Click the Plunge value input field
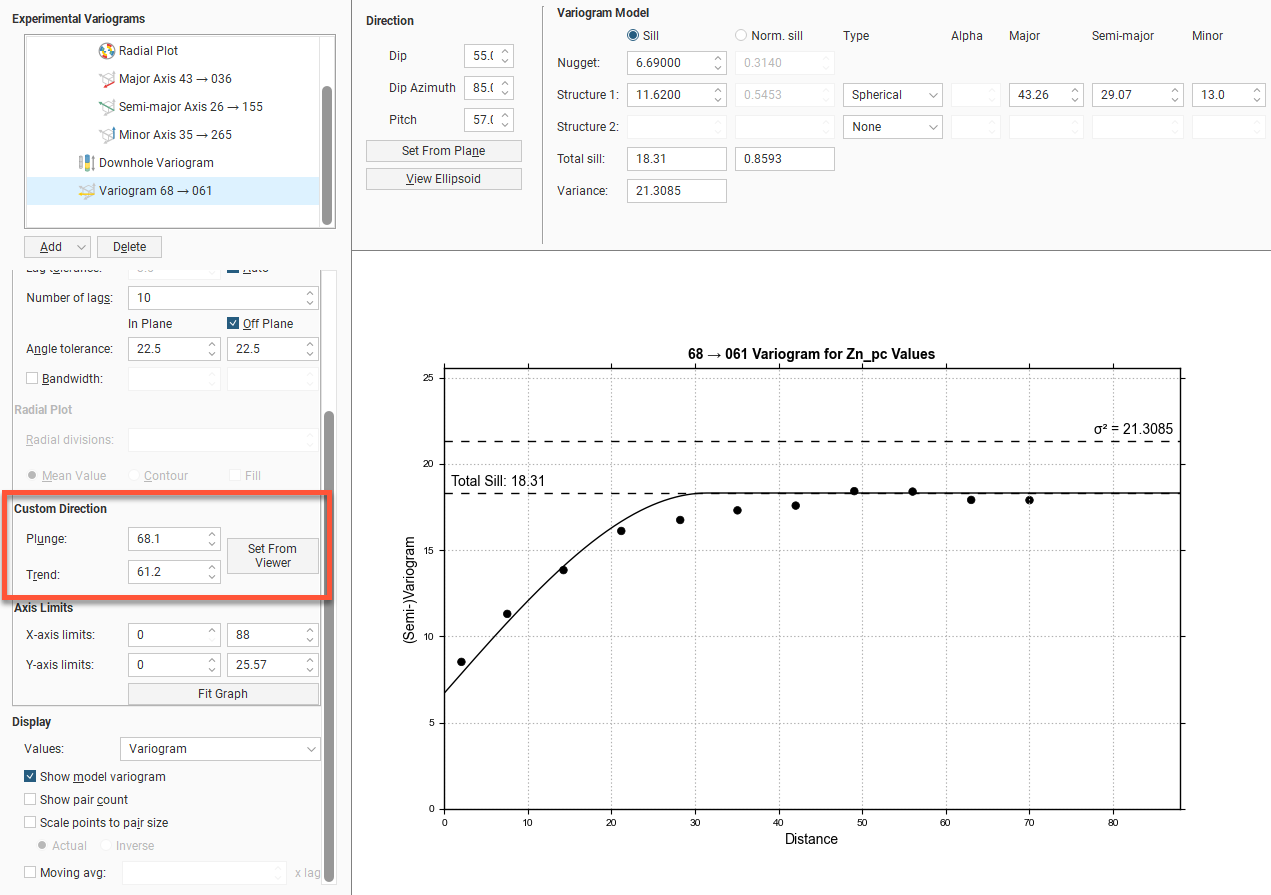The width and height of the screenshot is (1271, 895). 166,539
